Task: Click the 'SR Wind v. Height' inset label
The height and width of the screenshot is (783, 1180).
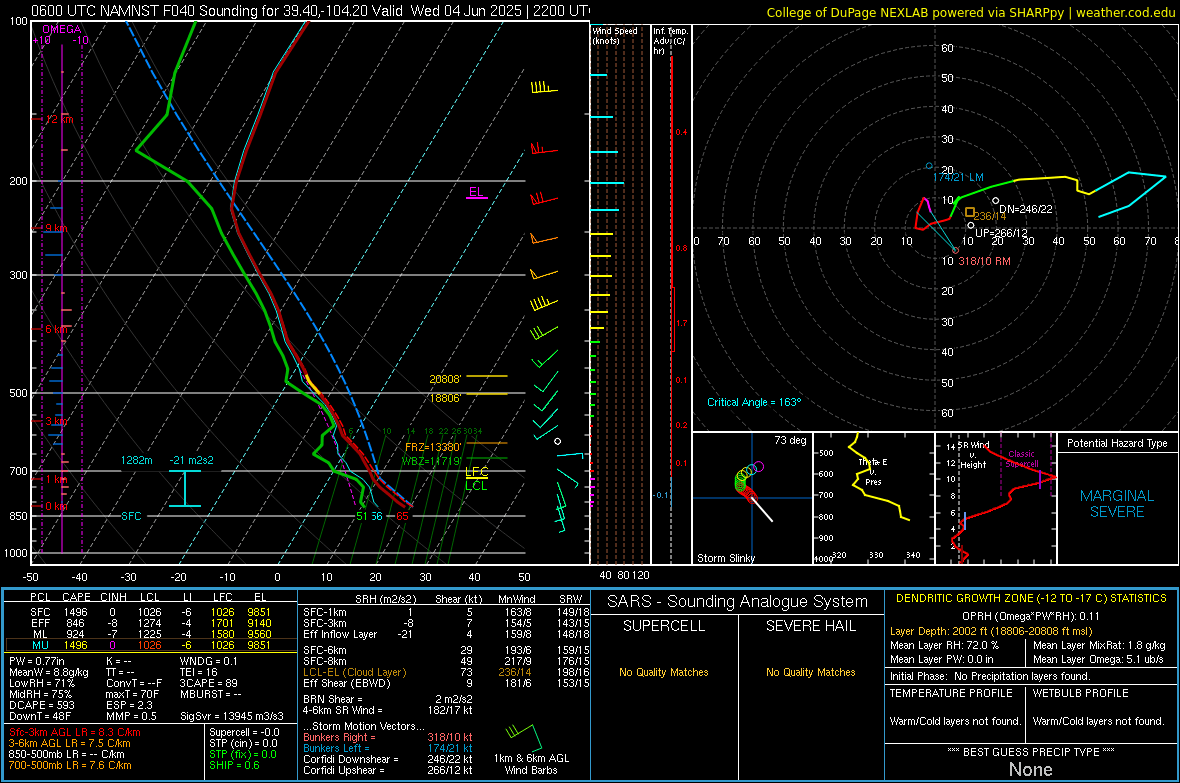Action: point(973,455)
